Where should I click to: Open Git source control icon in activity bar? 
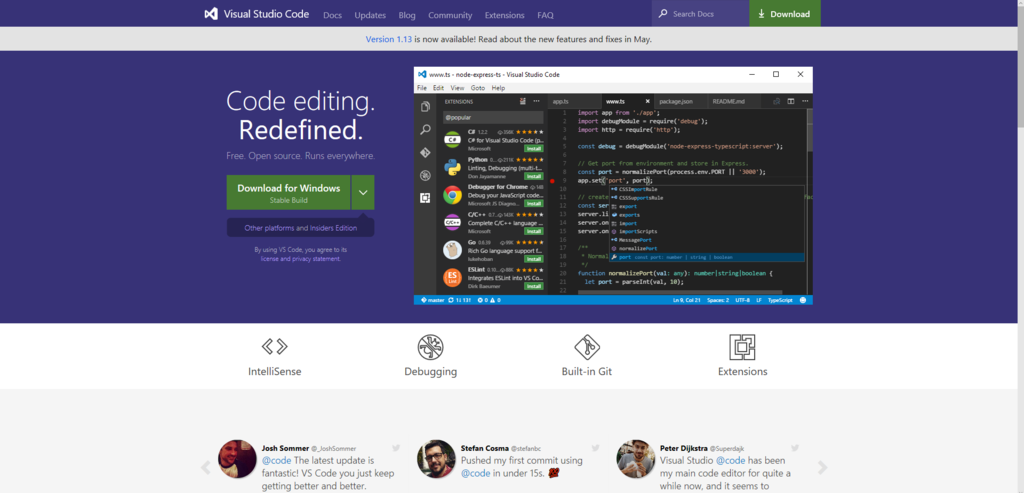click(425, 152)
